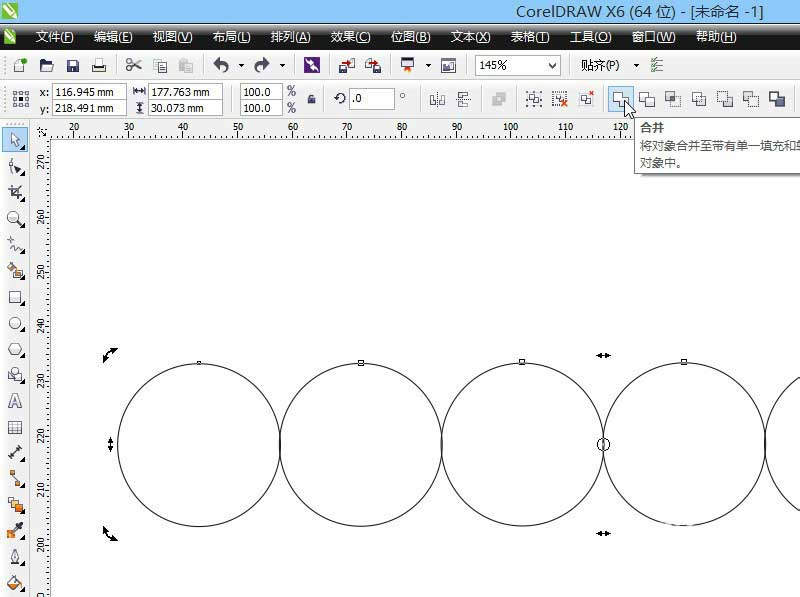Open the 文件(F) menu

pyautogui.click(x=55, y=37)
